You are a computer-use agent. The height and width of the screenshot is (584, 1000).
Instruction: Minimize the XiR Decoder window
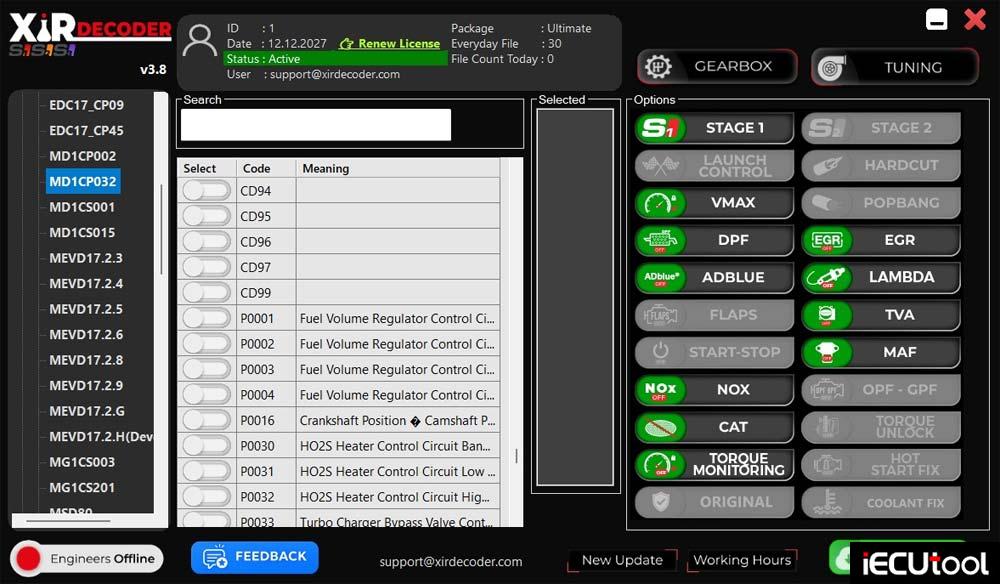tap(936, 20)
